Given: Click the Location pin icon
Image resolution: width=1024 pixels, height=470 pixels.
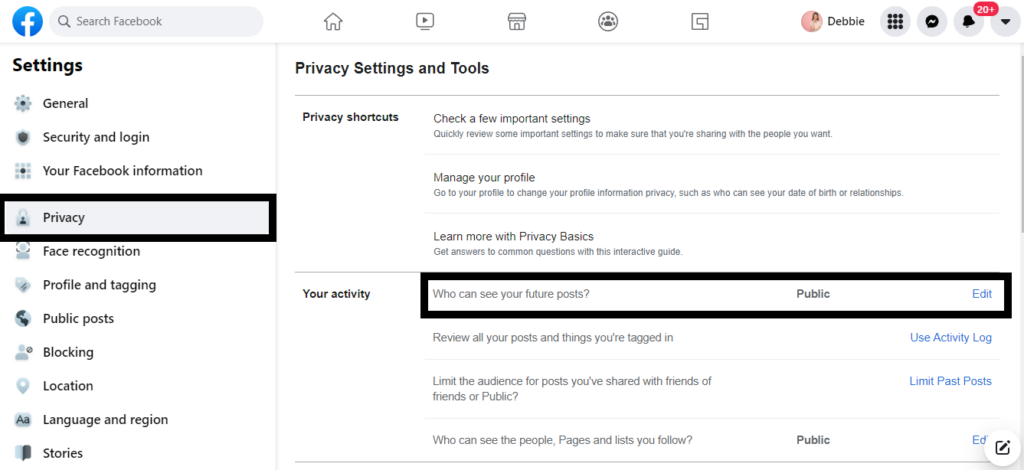Looking at the screenshot, I should pyautogui.click(x=23, y=386).
